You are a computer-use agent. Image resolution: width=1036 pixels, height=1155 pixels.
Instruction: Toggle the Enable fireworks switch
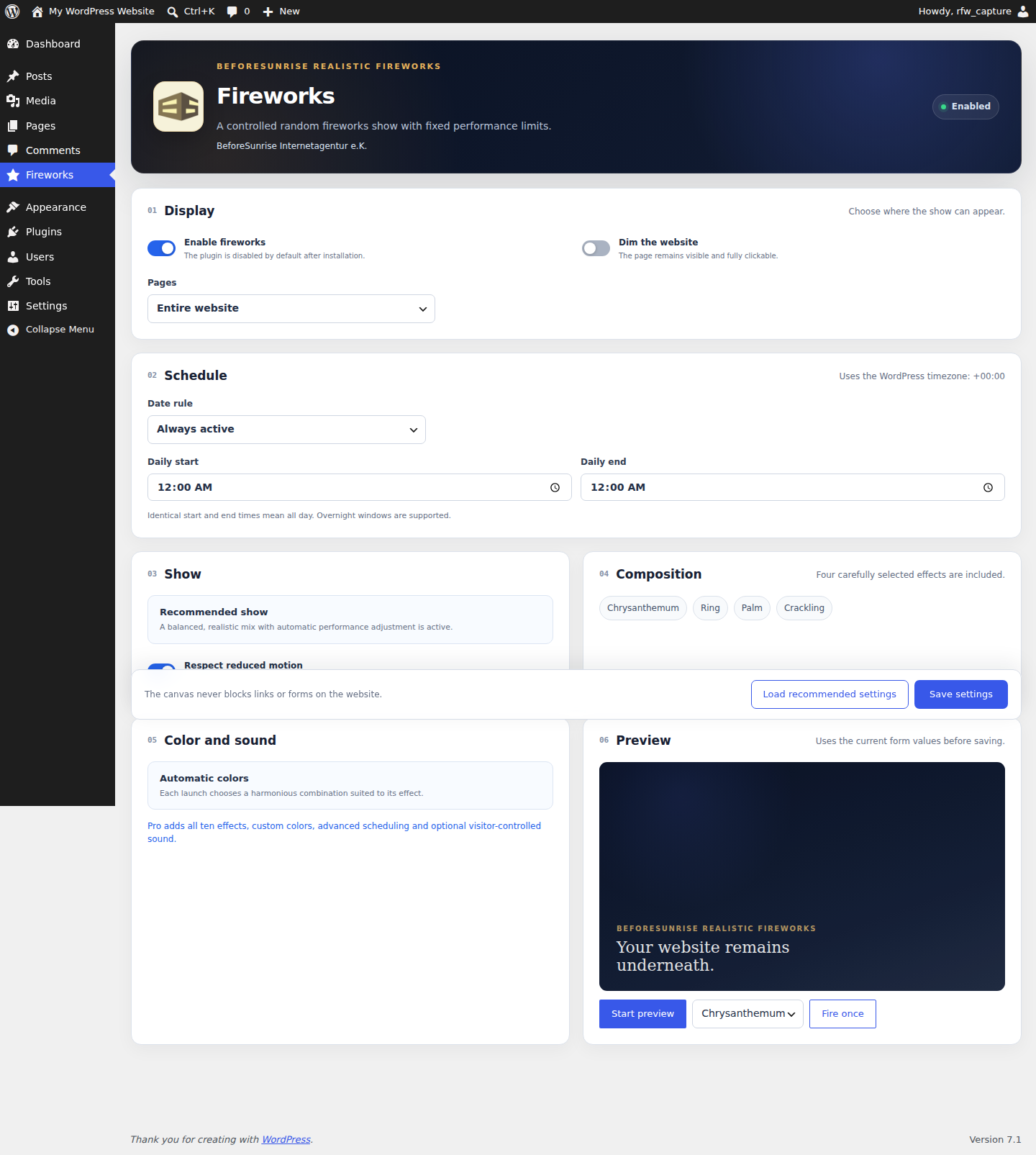[161, 248]
